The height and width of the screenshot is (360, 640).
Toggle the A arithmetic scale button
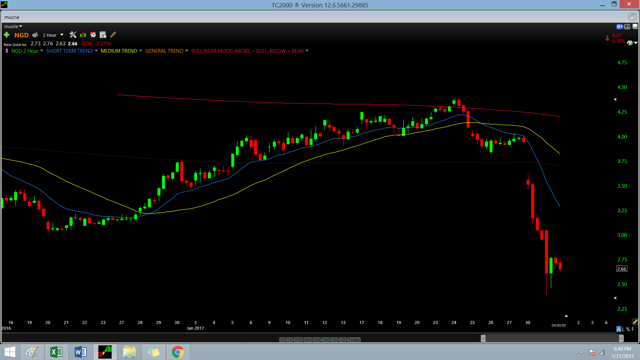click(619, 329)
